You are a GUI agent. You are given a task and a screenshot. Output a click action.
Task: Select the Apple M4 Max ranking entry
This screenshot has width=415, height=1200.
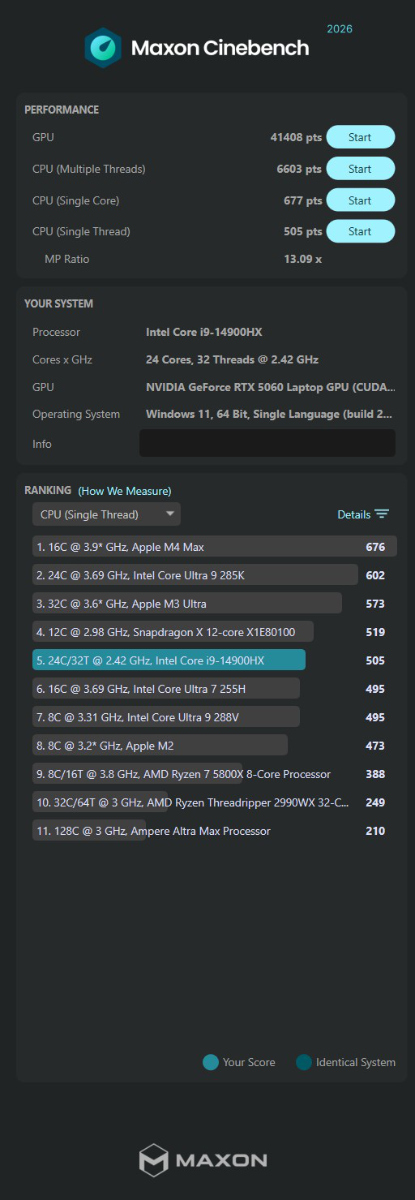pyautogui.click(x=214, y=546)
